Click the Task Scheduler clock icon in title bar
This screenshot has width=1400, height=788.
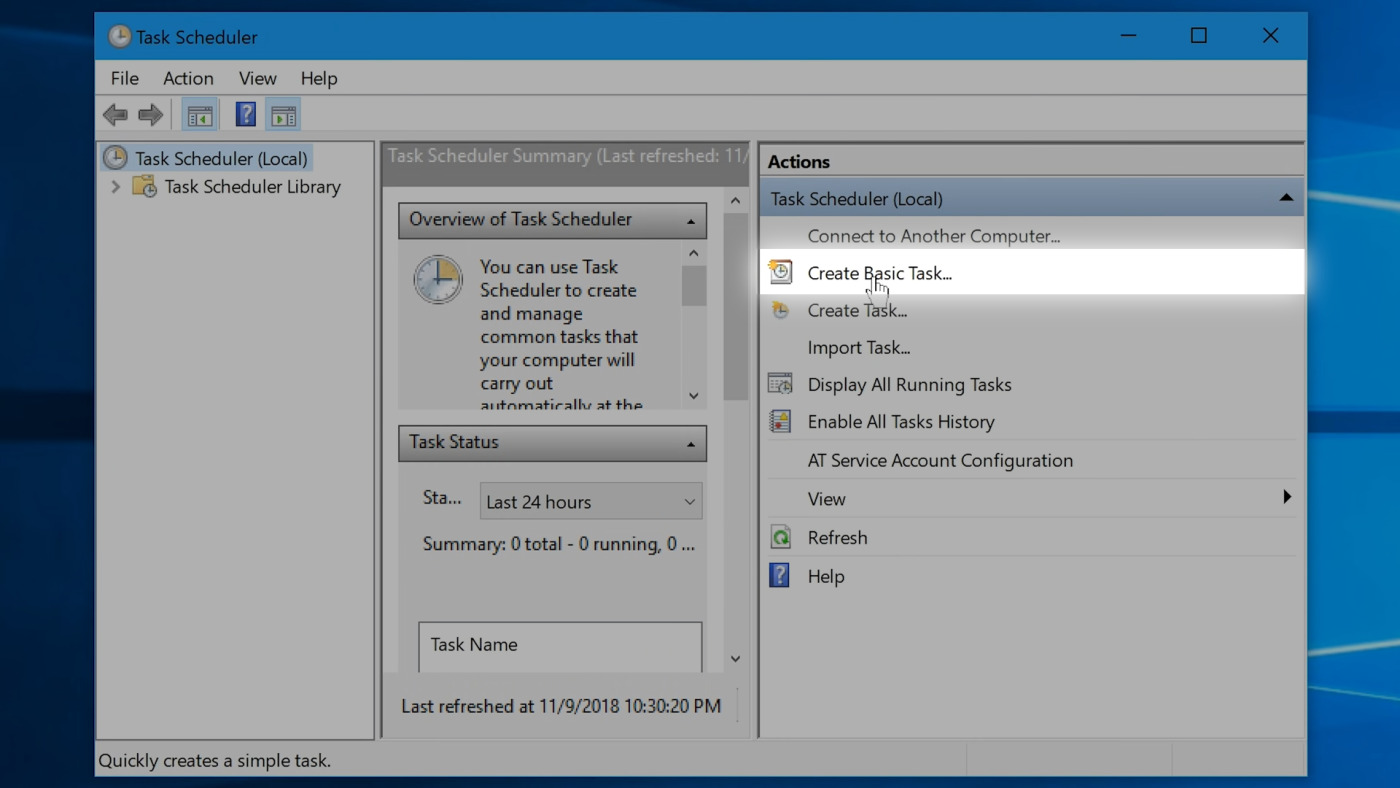click(119, 37)
